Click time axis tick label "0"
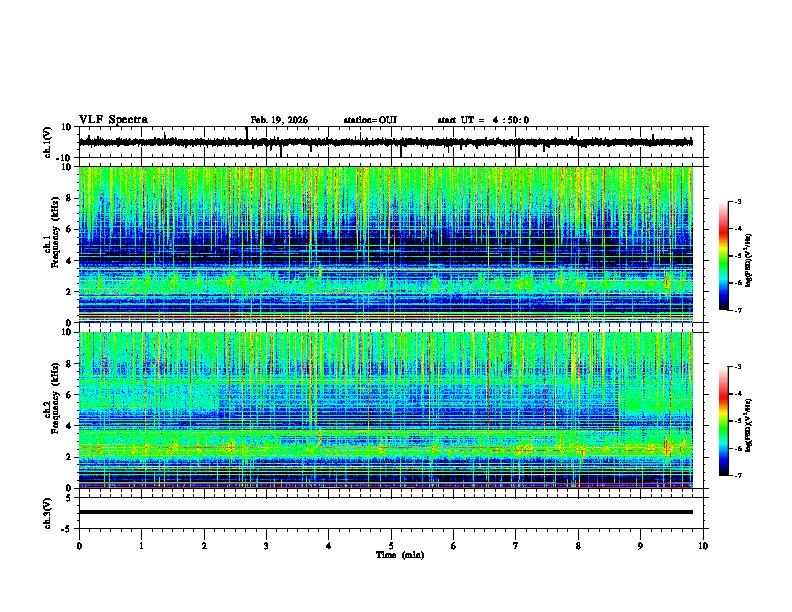Viewport: 792px width, 612px height. (79, 546)
